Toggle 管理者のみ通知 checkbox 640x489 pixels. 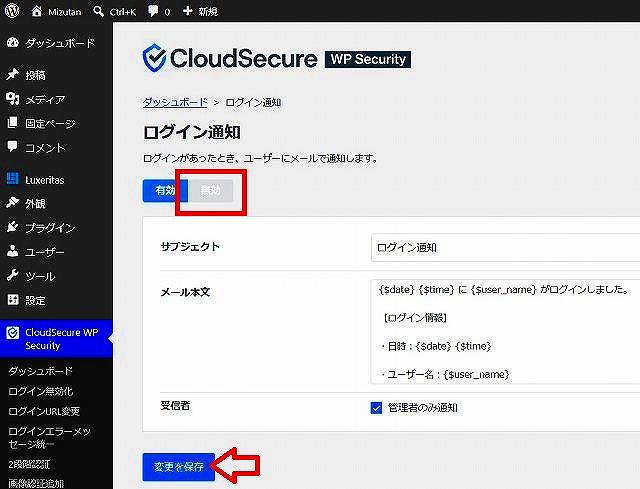[376, 407]
